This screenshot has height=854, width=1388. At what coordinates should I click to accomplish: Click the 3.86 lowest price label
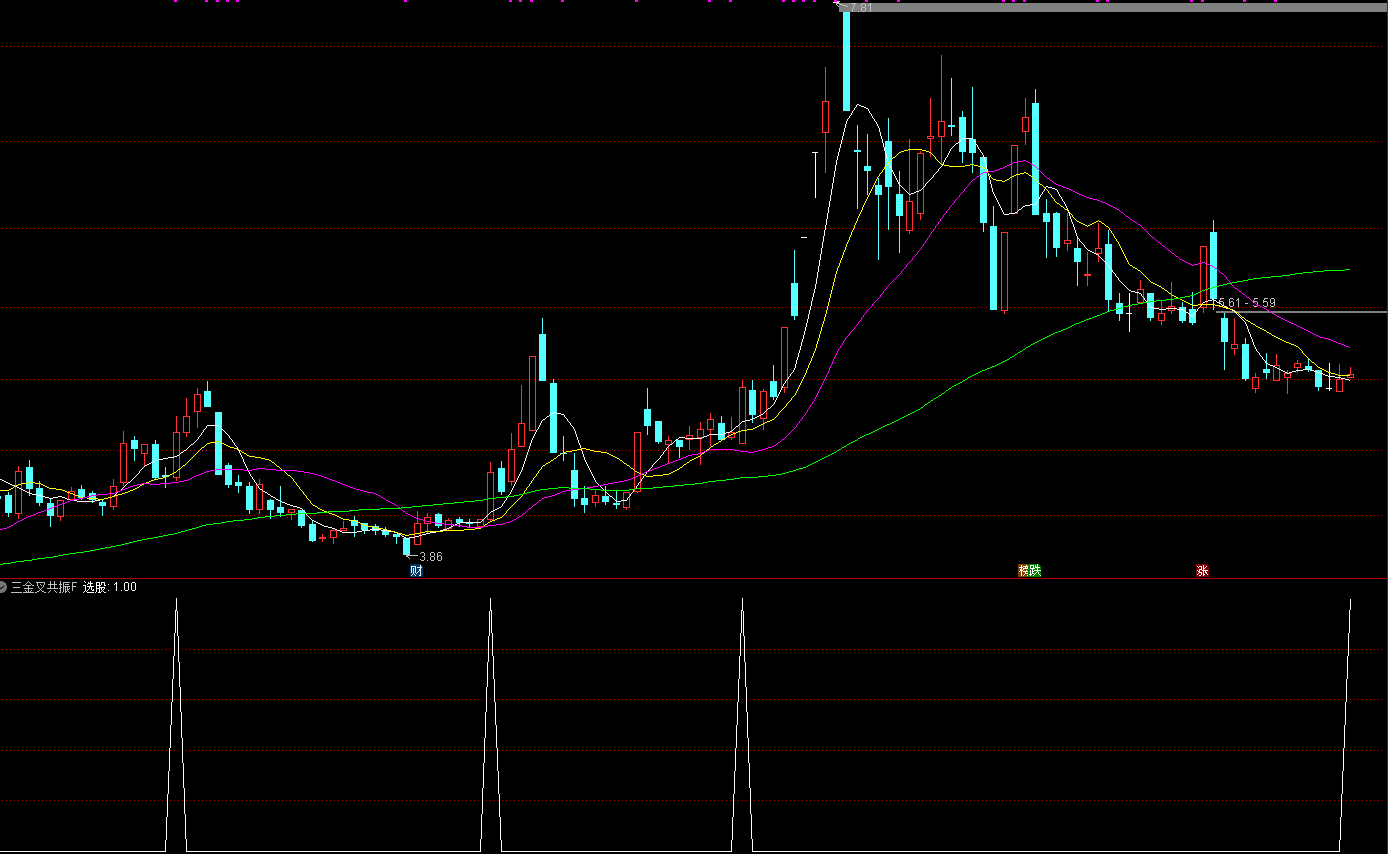pos(430,557)
